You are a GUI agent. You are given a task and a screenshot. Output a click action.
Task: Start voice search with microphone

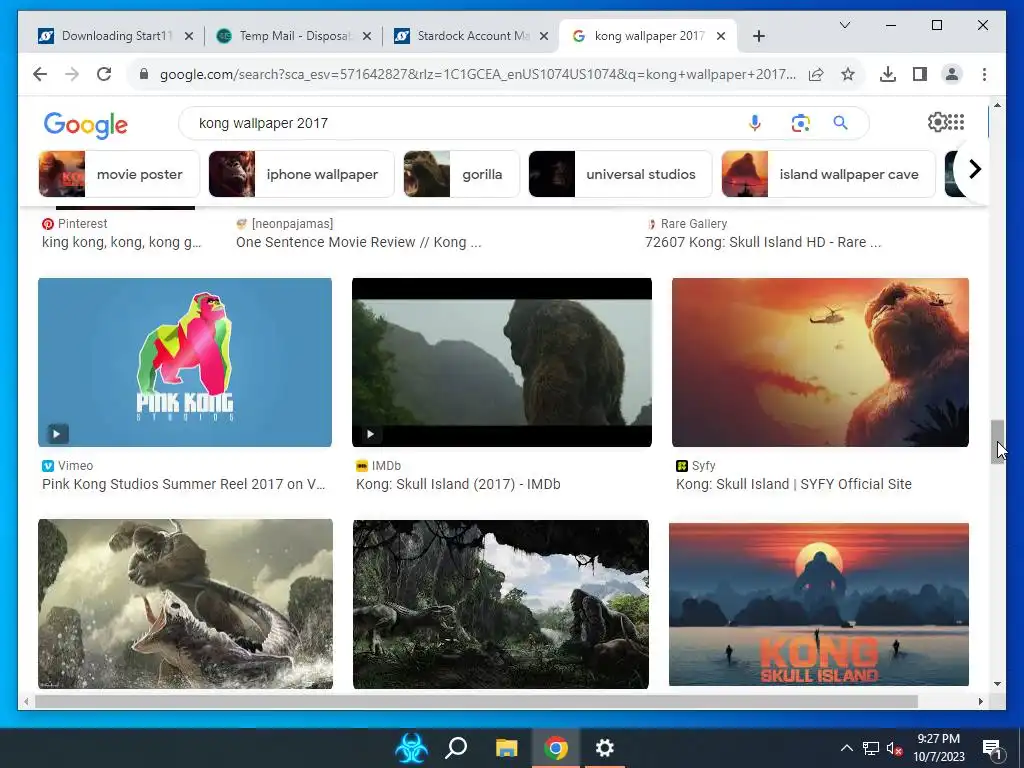(754, 123)
